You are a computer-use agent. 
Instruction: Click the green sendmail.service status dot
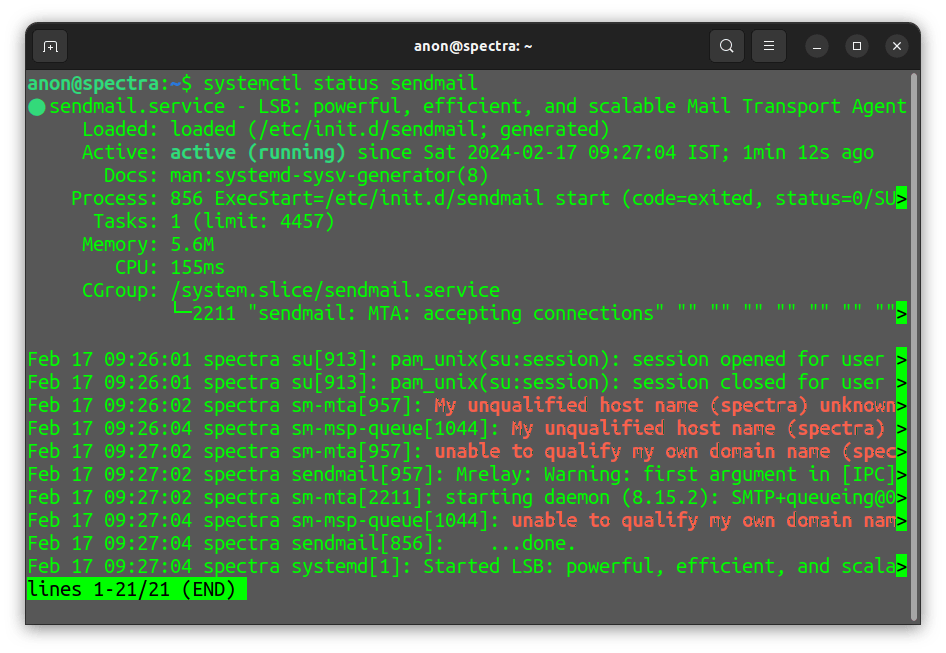pos(37,107)
